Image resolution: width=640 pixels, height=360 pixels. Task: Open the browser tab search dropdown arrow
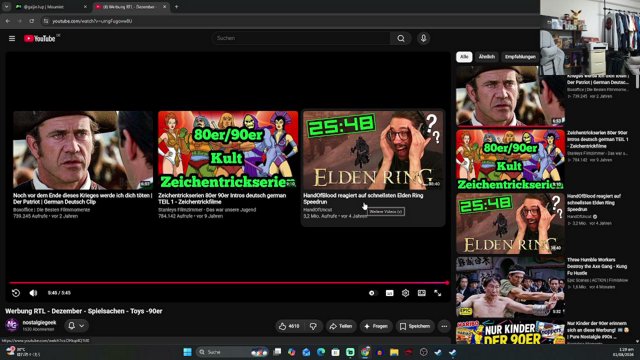tap(6, 7)
